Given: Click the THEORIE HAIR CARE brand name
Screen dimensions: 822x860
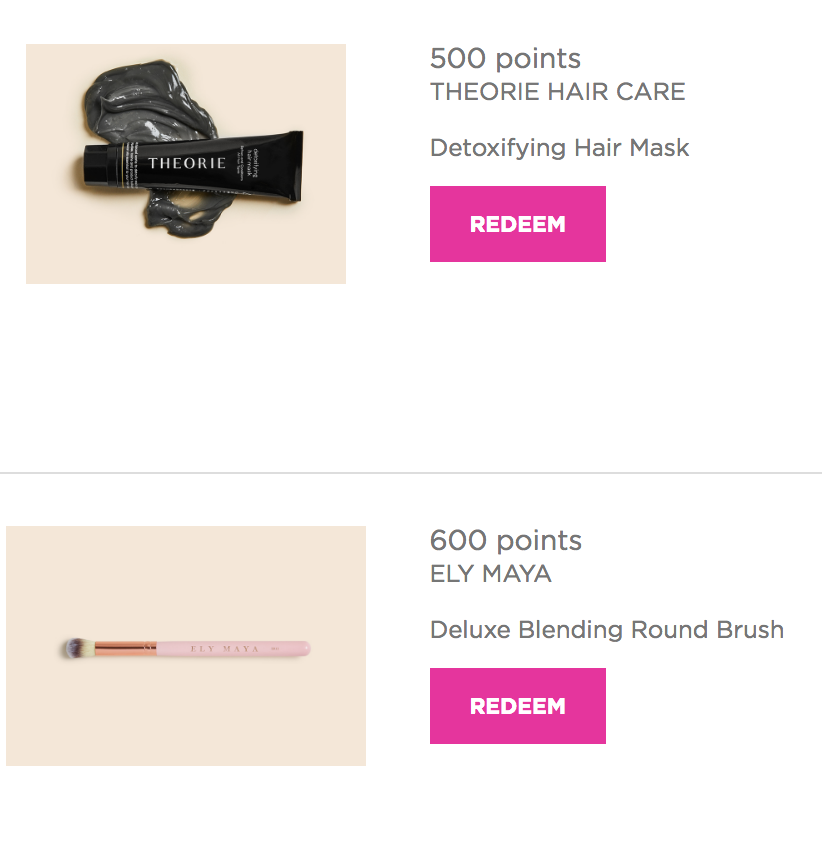Looking at the screenshot, I should 557,92.
